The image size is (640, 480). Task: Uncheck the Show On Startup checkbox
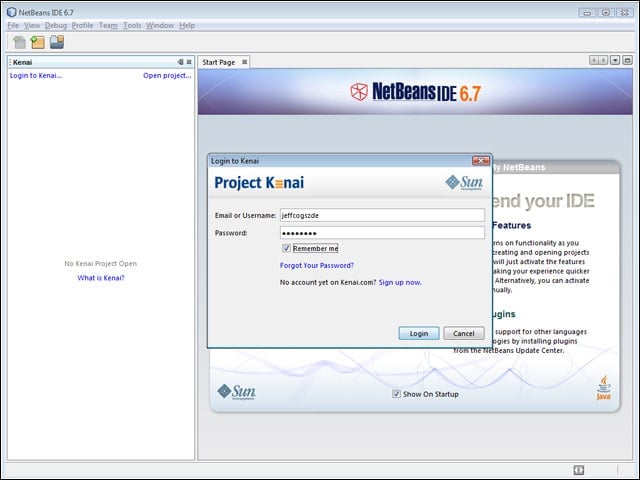pyautogui.click(x=396, y=394)
